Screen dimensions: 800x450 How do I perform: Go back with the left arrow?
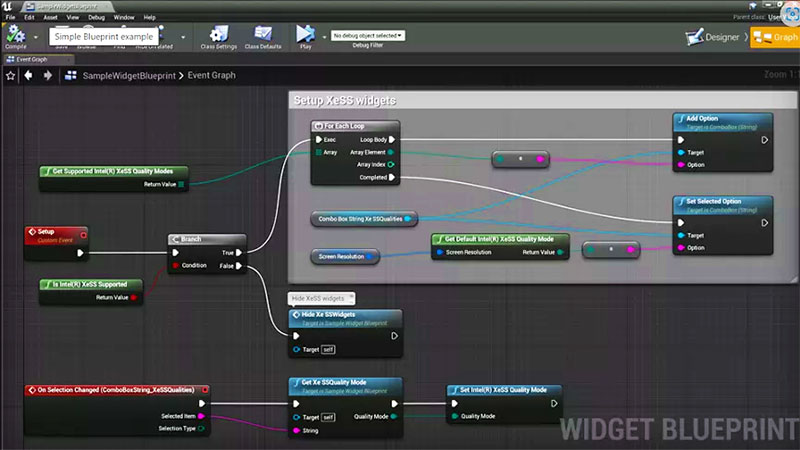pyautogui.click(x=28, y=76)
